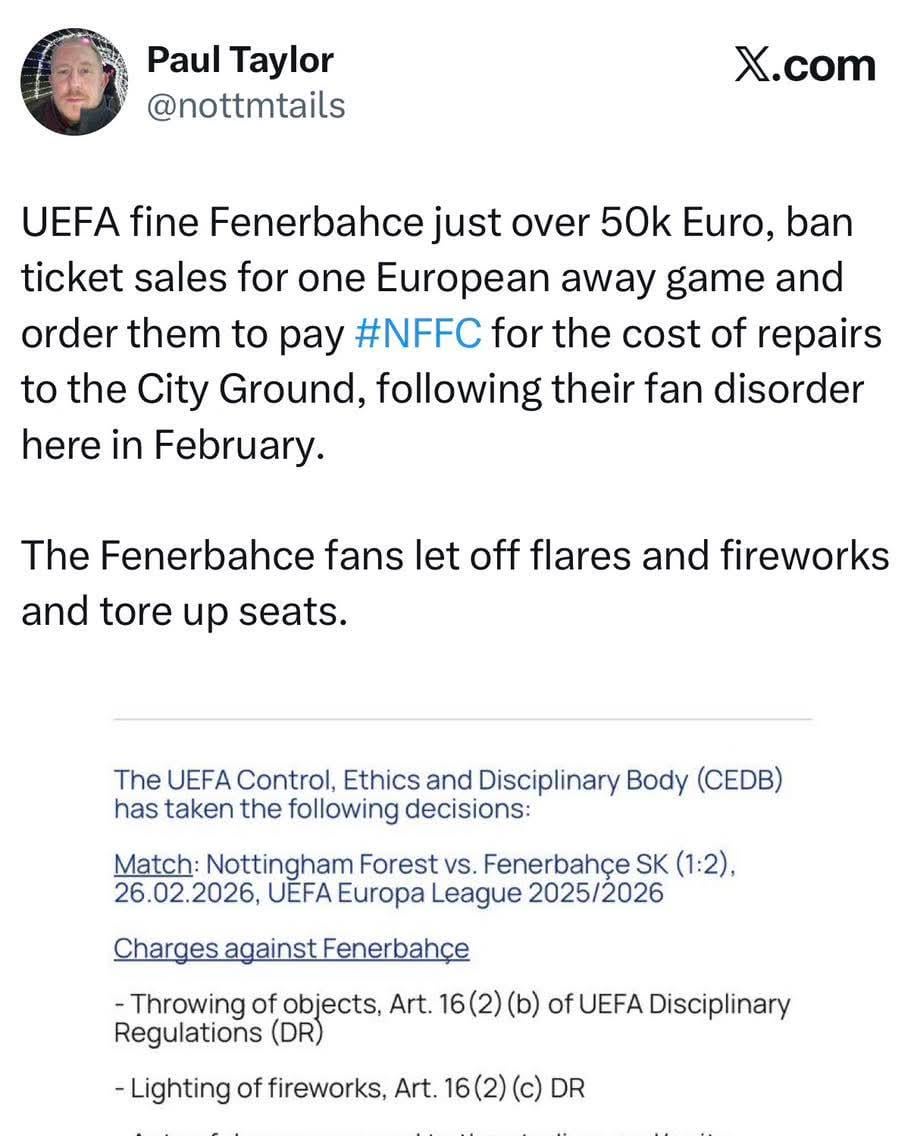Select the "The Fenerbahce fans let off flares" line
914x1136 pixels.
[x=455, y=555]
